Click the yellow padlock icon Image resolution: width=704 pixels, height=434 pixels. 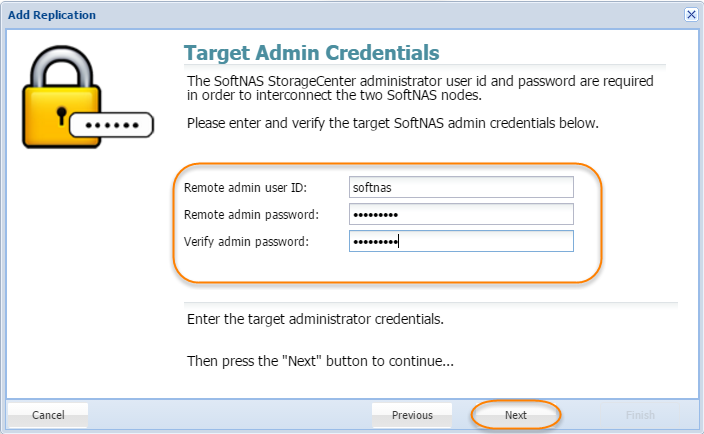click(x=62, y=96)
